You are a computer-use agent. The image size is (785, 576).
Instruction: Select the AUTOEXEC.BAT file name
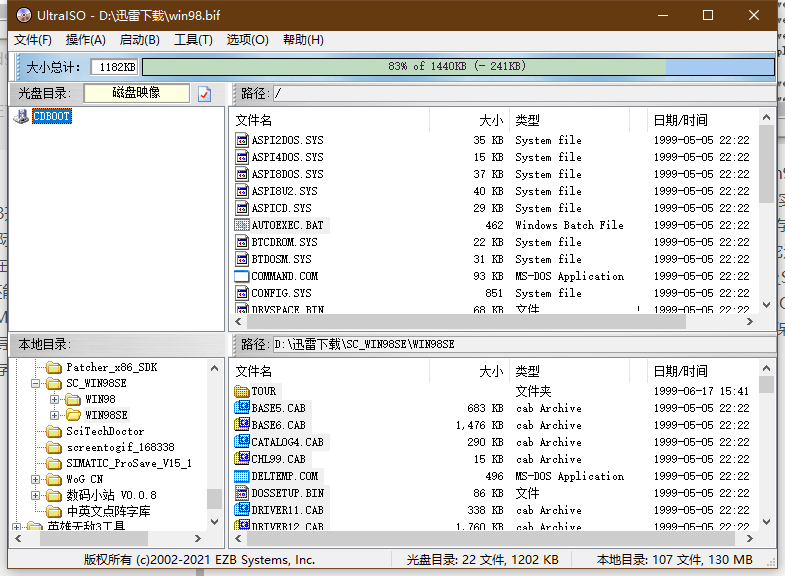[287, 225]
